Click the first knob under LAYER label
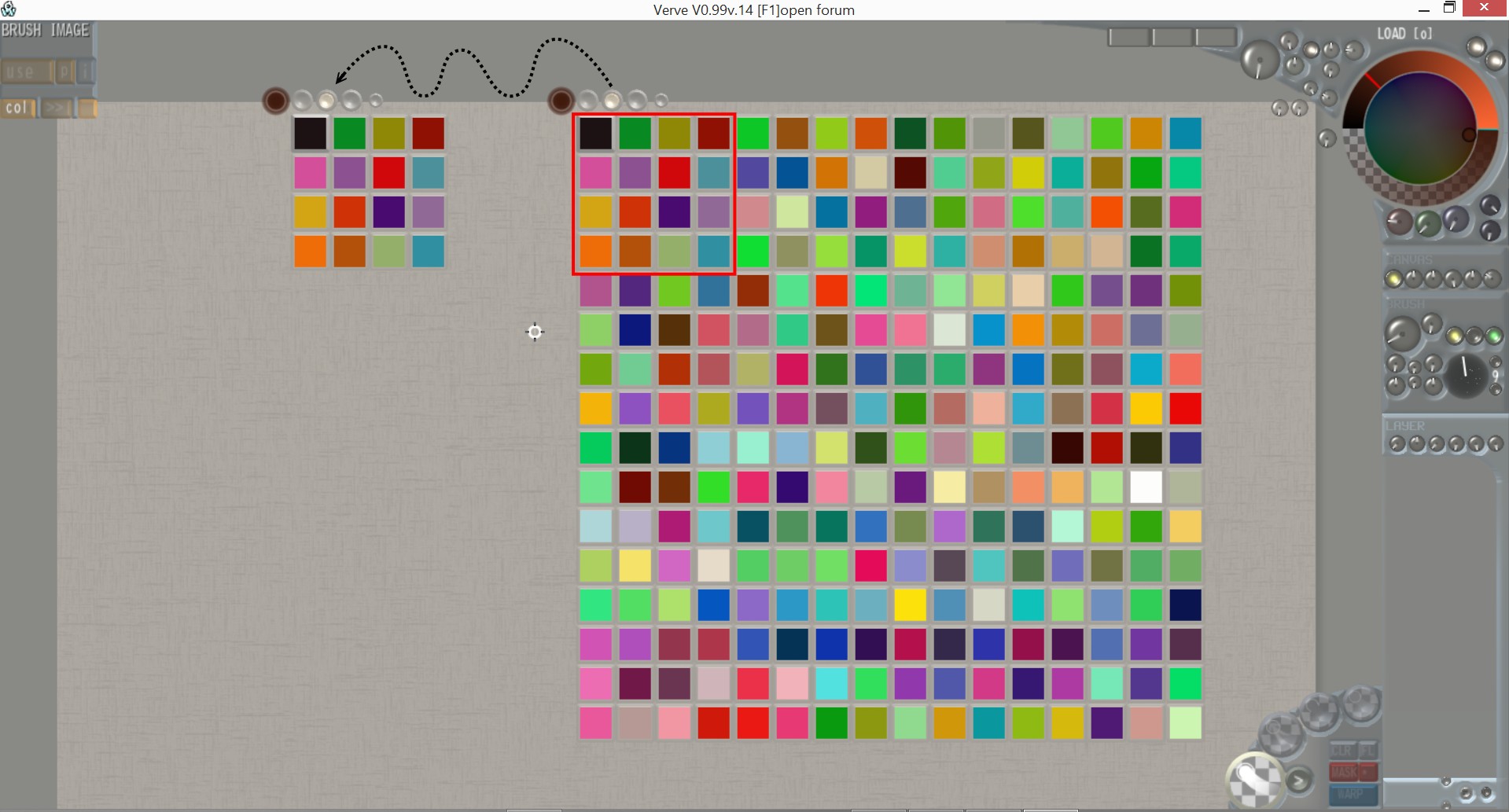 (1397, 444)
